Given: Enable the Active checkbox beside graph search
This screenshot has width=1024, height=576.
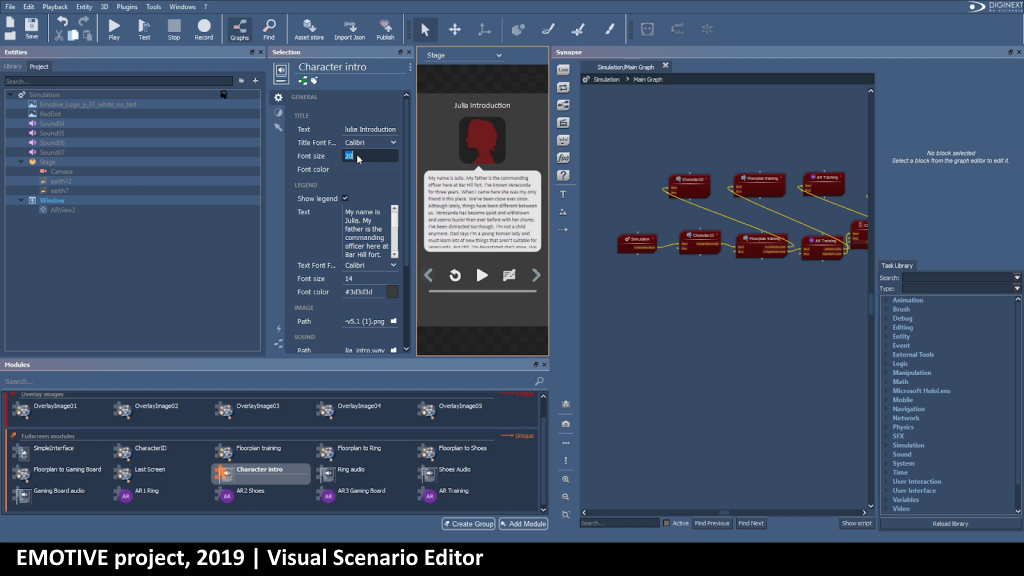Looking at the screenshot, I should pos(667,523).
